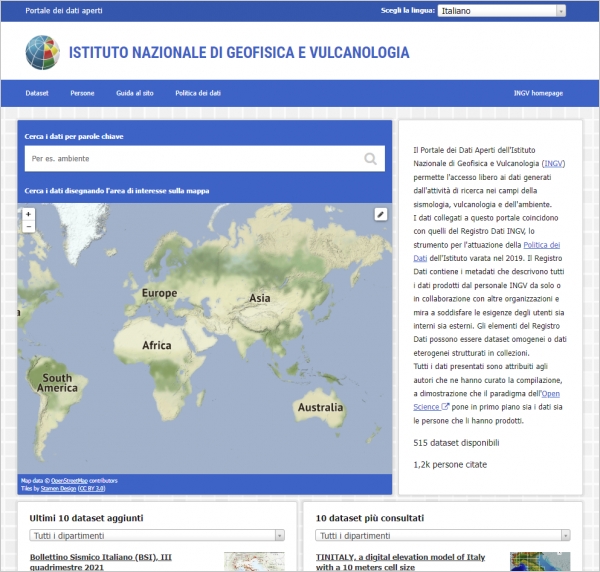Click '515 dataset disponibili' text
600x572 pixels.
[456, 443]
